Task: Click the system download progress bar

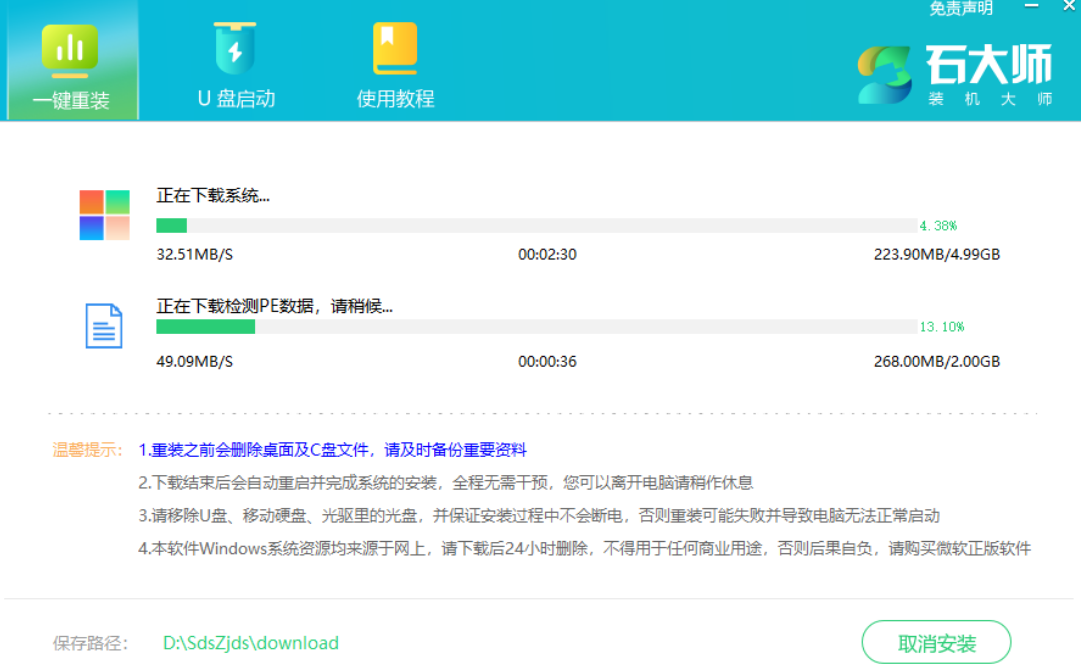Action: tap(536, 226)
